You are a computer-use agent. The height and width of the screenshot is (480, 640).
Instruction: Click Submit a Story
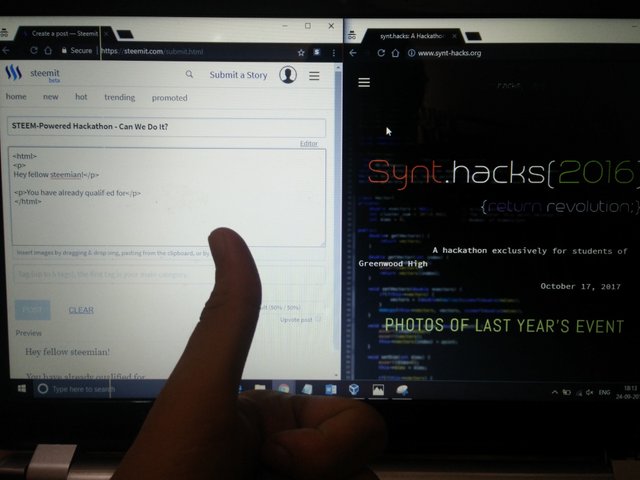pyautogui.click(x=238, y=75)
